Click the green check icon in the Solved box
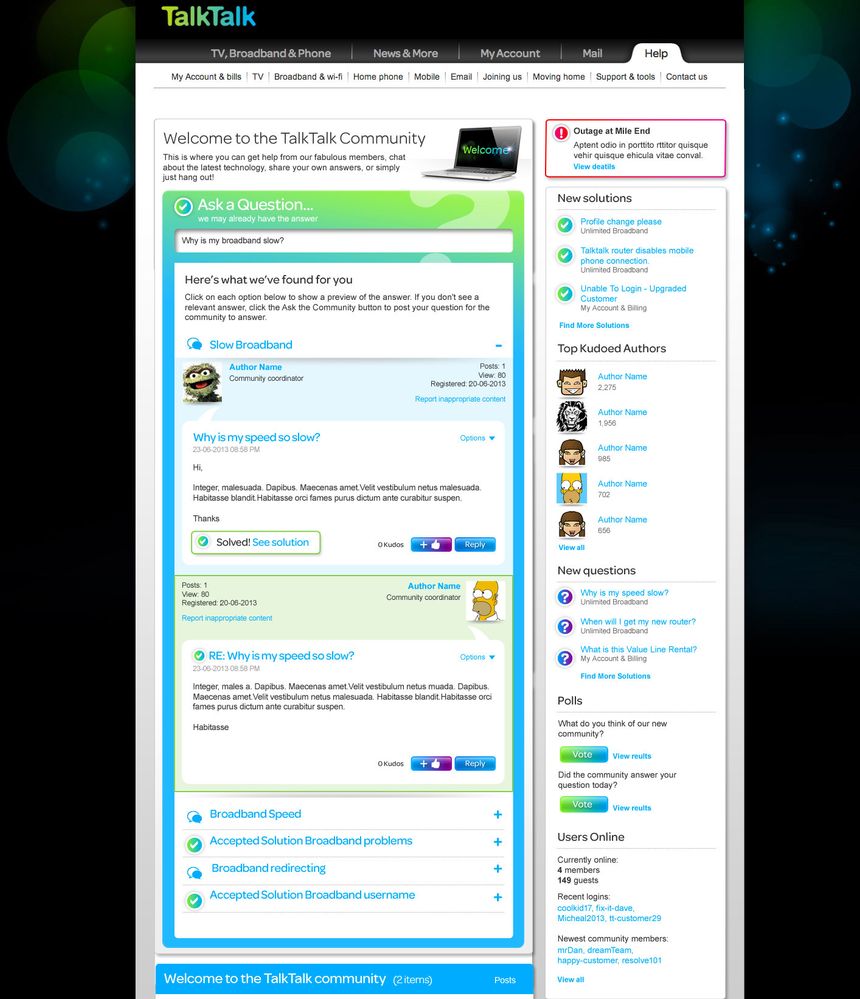Image resolution: width=860 pixels, height=999 pixels. 203,542
